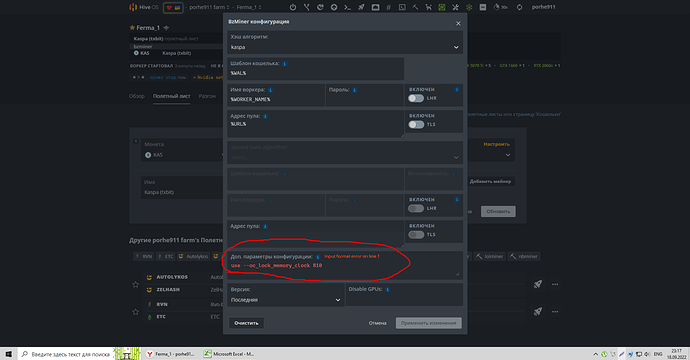
Task: Open three-dot menu for RVN sheet
Action: (x=555, y=311)
